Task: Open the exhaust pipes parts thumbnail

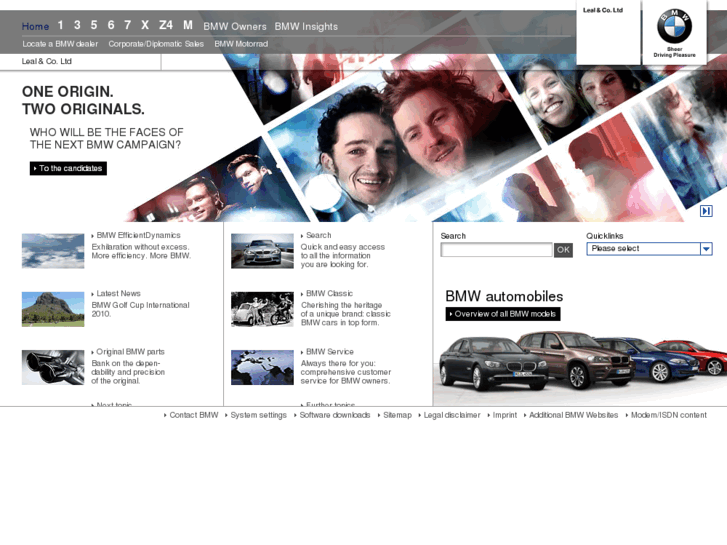Action: (x=53, y=367)
